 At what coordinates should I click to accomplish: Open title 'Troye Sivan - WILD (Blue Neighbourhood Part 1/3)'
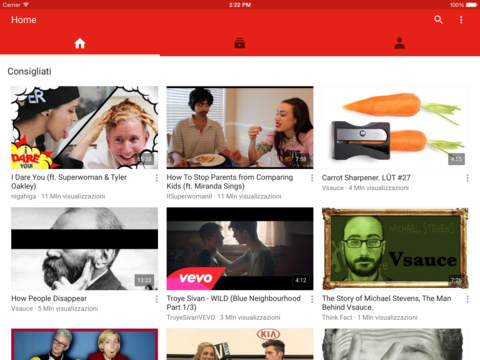pyautogui.click(x=234, y=303)
